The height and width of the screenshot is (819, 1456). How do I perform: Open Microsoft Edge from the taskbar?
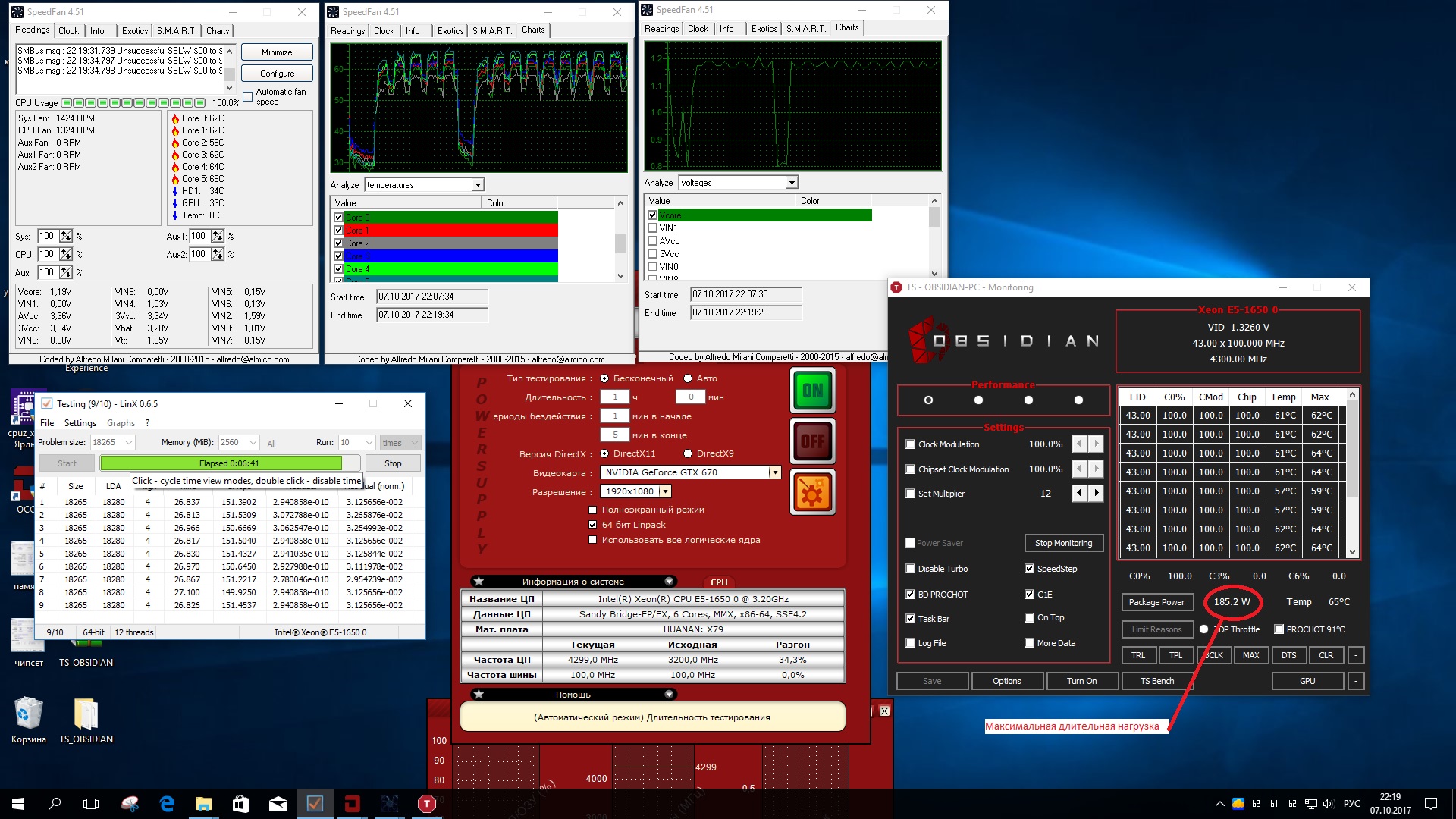[x=167, y=804]
